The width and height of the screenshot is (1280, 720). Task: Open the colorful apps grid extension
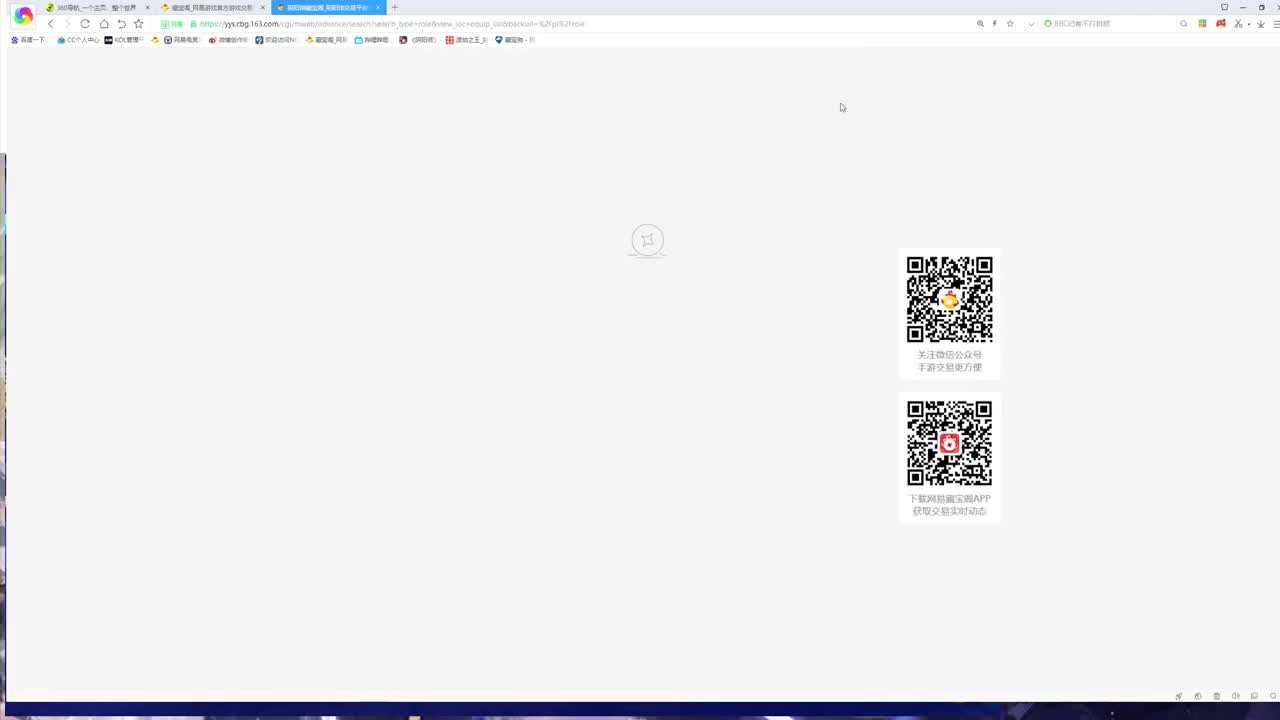coord(1203,24)
